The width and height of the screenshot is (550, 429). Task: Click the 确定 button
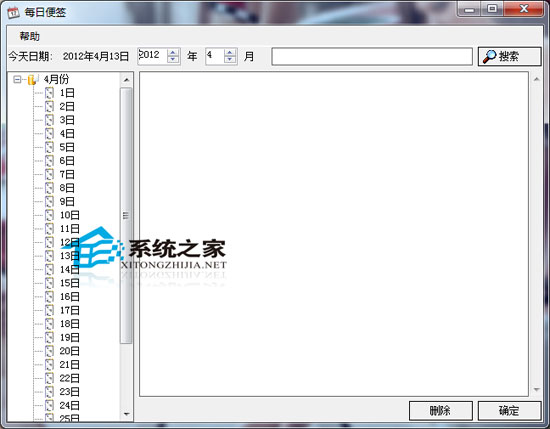(x=509, y=410)
